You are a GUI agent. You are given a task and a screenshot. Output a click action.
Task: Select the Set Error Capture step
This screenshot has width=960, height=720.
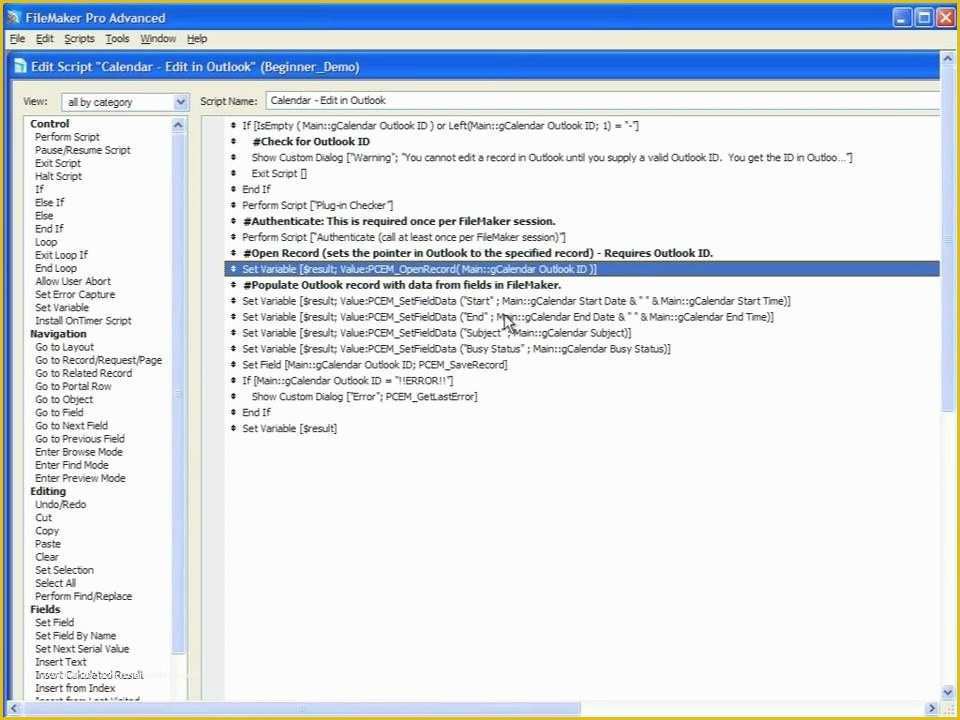click(75, 294)
